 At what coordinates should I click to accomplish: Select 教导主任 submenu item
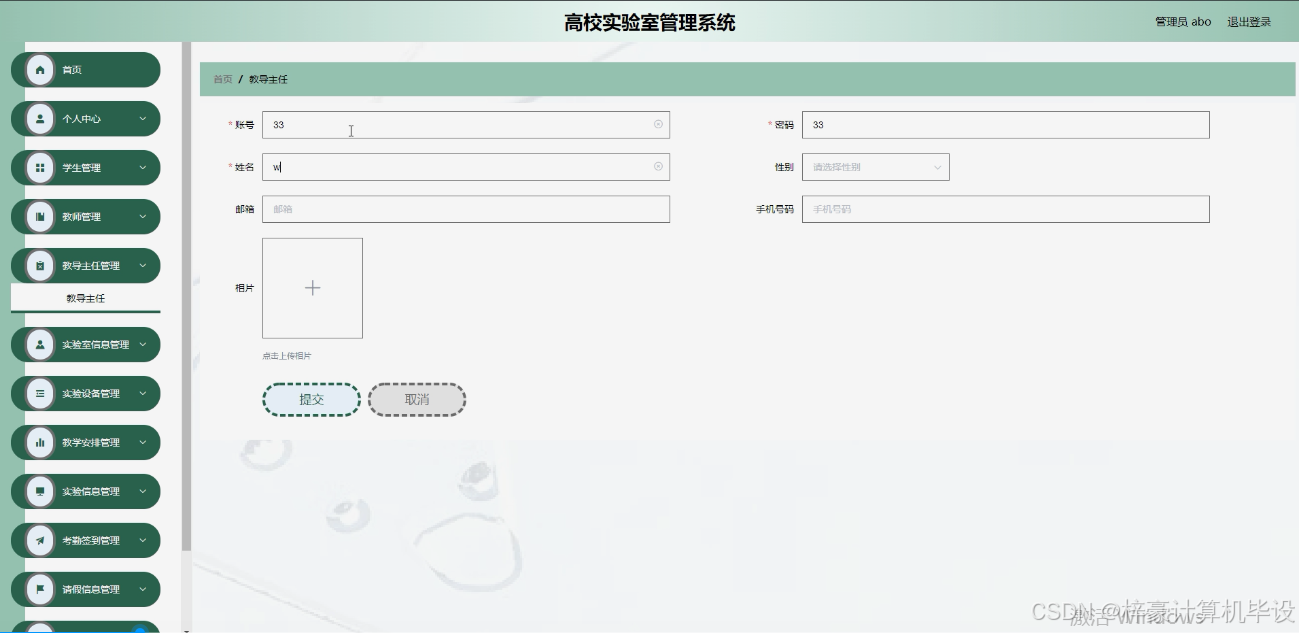click(85, 298)
